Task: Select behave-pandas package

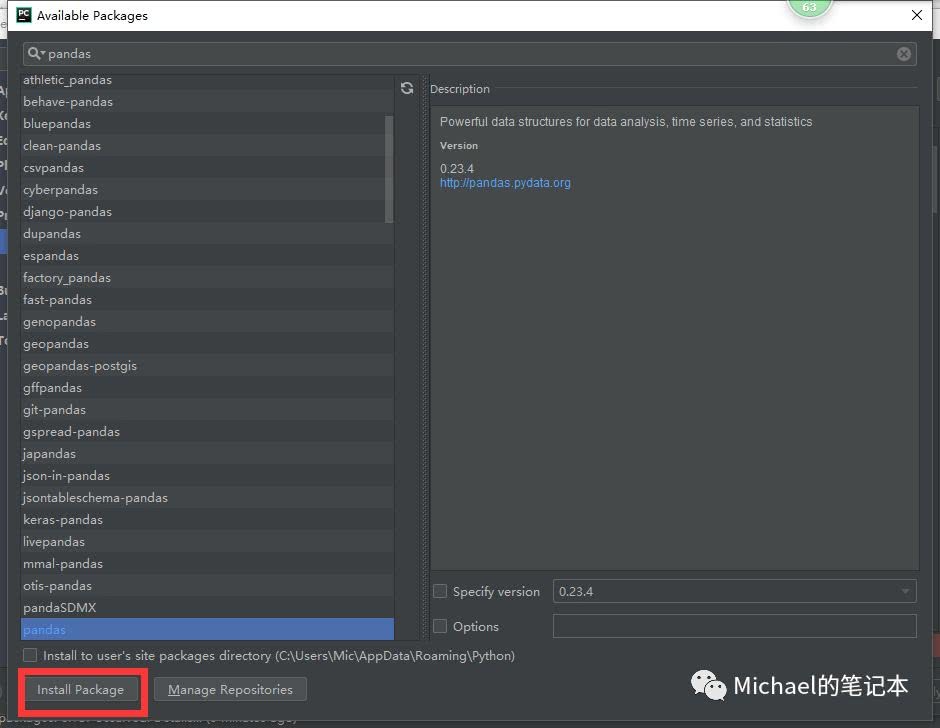Action: 207,101
